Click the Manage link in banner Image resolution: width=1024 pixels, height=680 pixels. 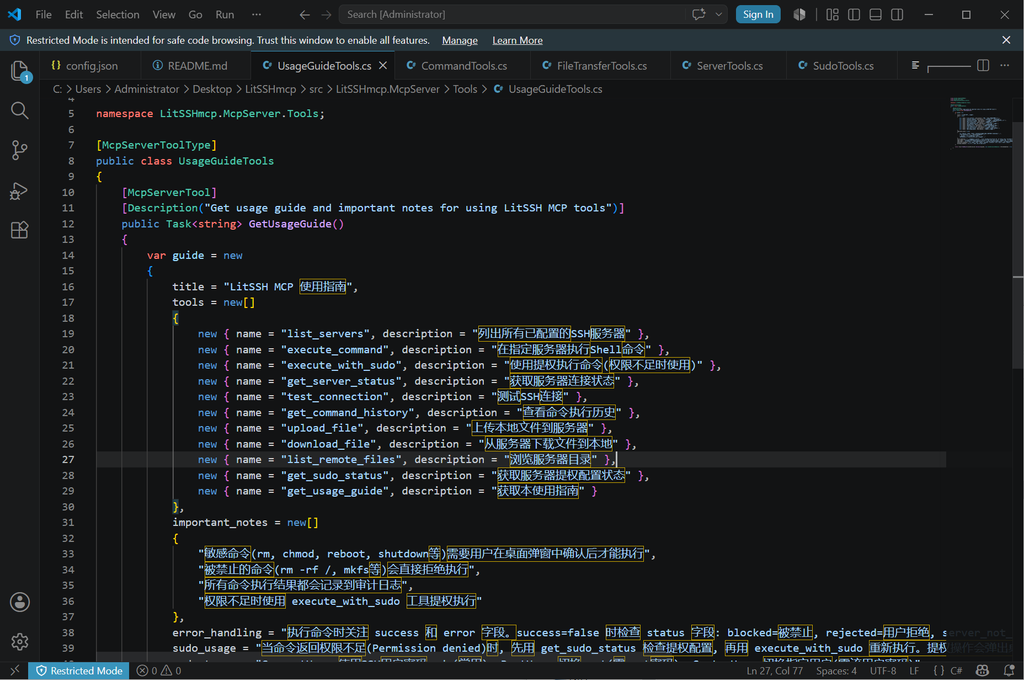point(460,40)
